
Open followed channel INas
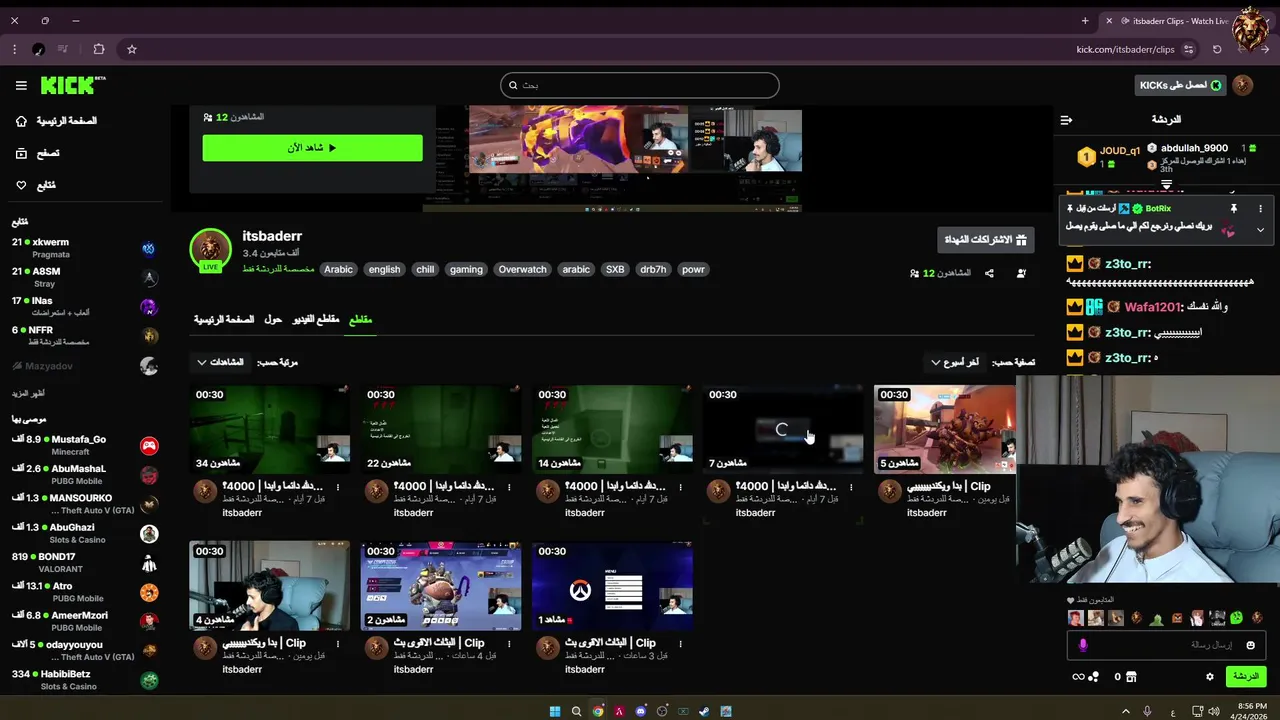tap(84, 306)
